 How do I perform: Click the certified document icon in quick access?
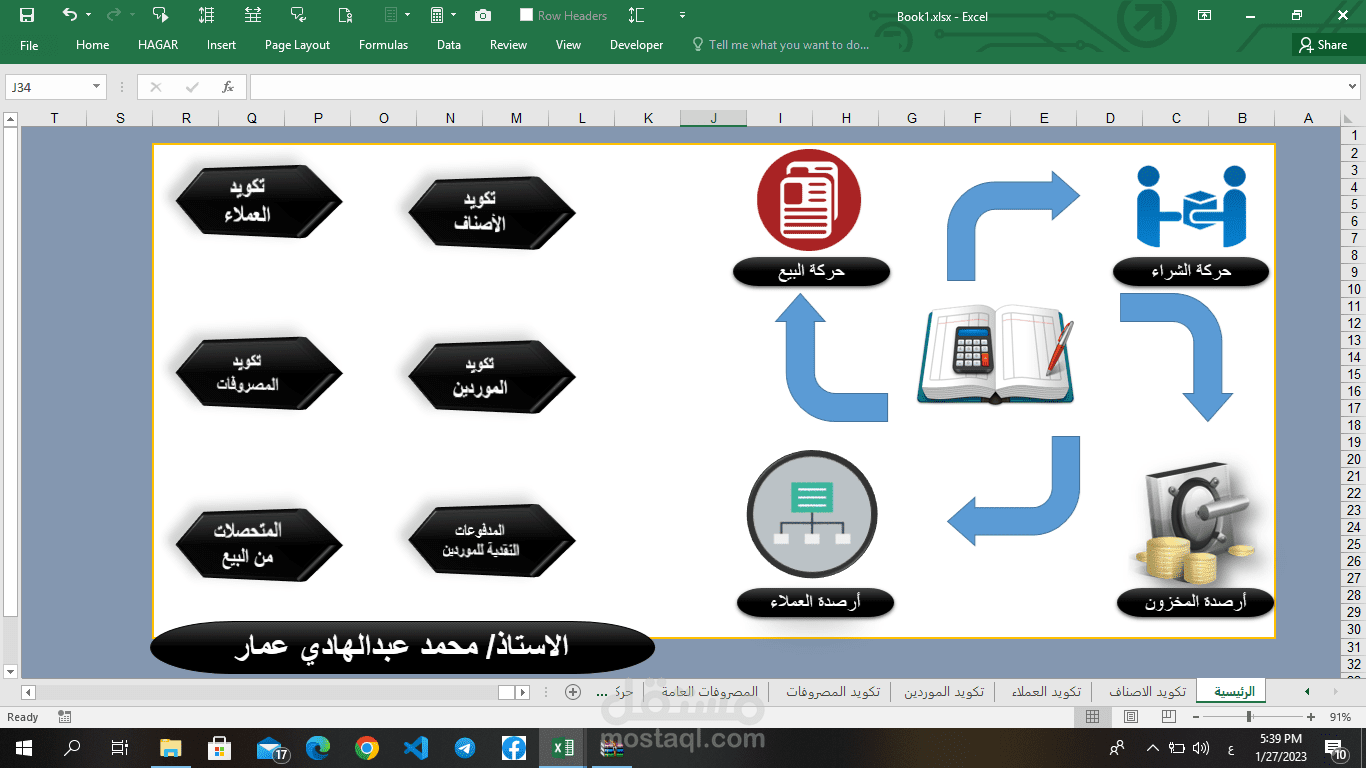[345, 15]
